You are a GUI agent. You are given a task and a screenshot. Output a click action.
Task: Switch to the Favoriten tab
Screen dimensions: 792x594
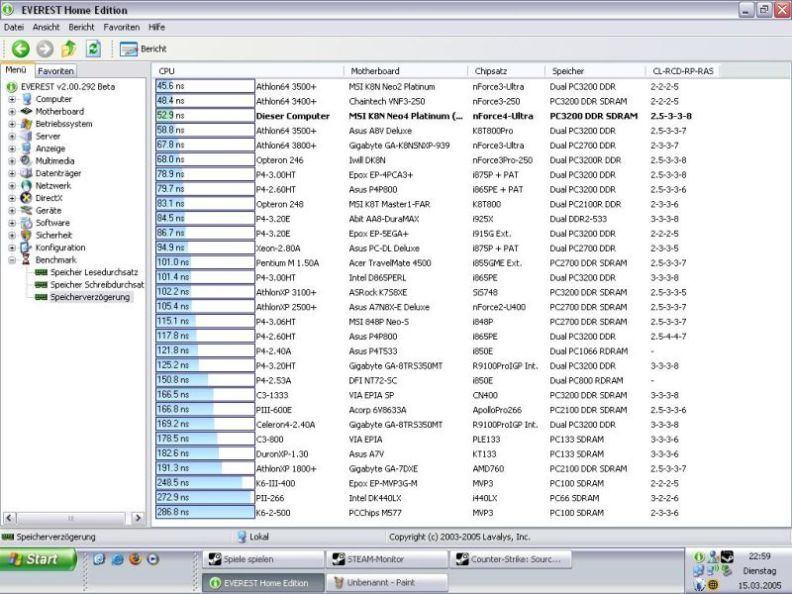[56, 71]
